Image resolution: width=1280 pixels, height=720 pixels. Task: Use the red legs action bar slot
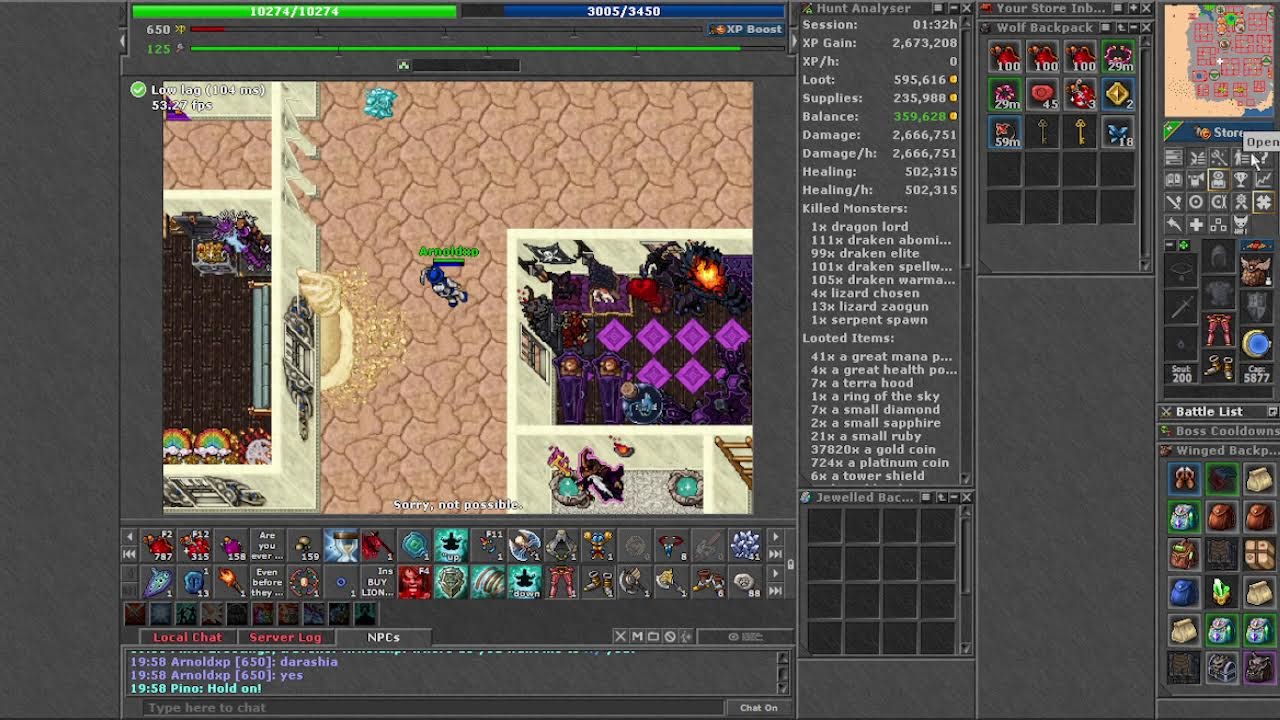561,581
